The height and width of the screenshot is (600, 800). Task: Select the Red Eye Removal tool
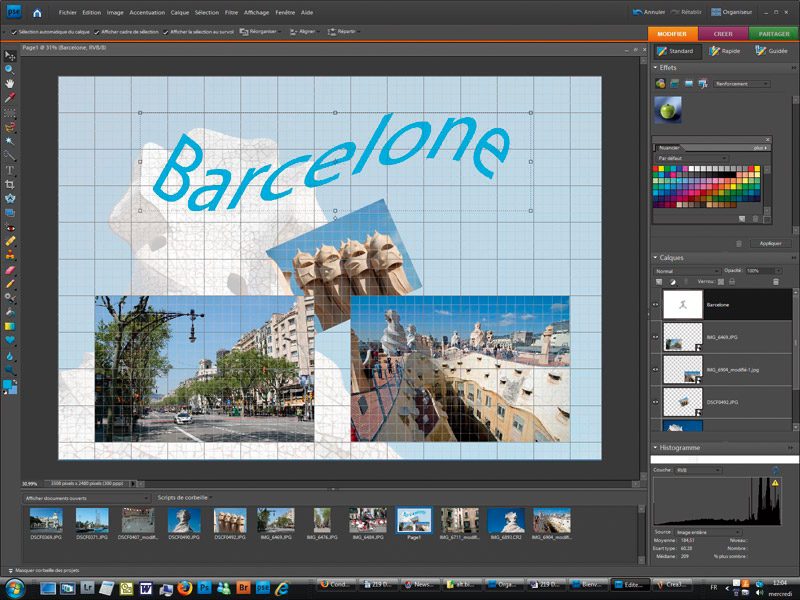click(9, 227)
